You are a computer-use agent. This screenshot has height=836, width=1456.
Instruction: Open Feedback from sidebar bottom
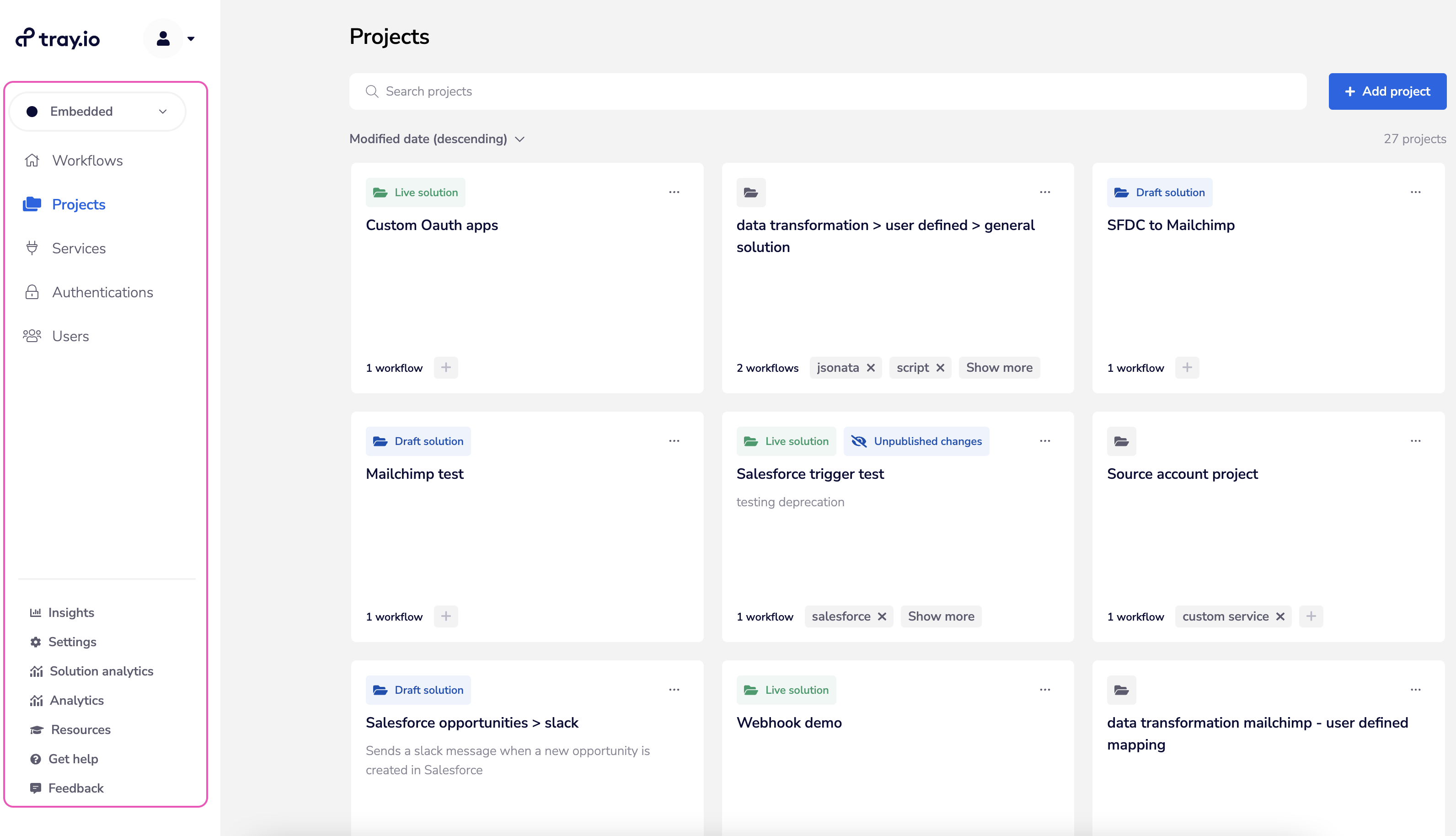(x=75, y=788)
